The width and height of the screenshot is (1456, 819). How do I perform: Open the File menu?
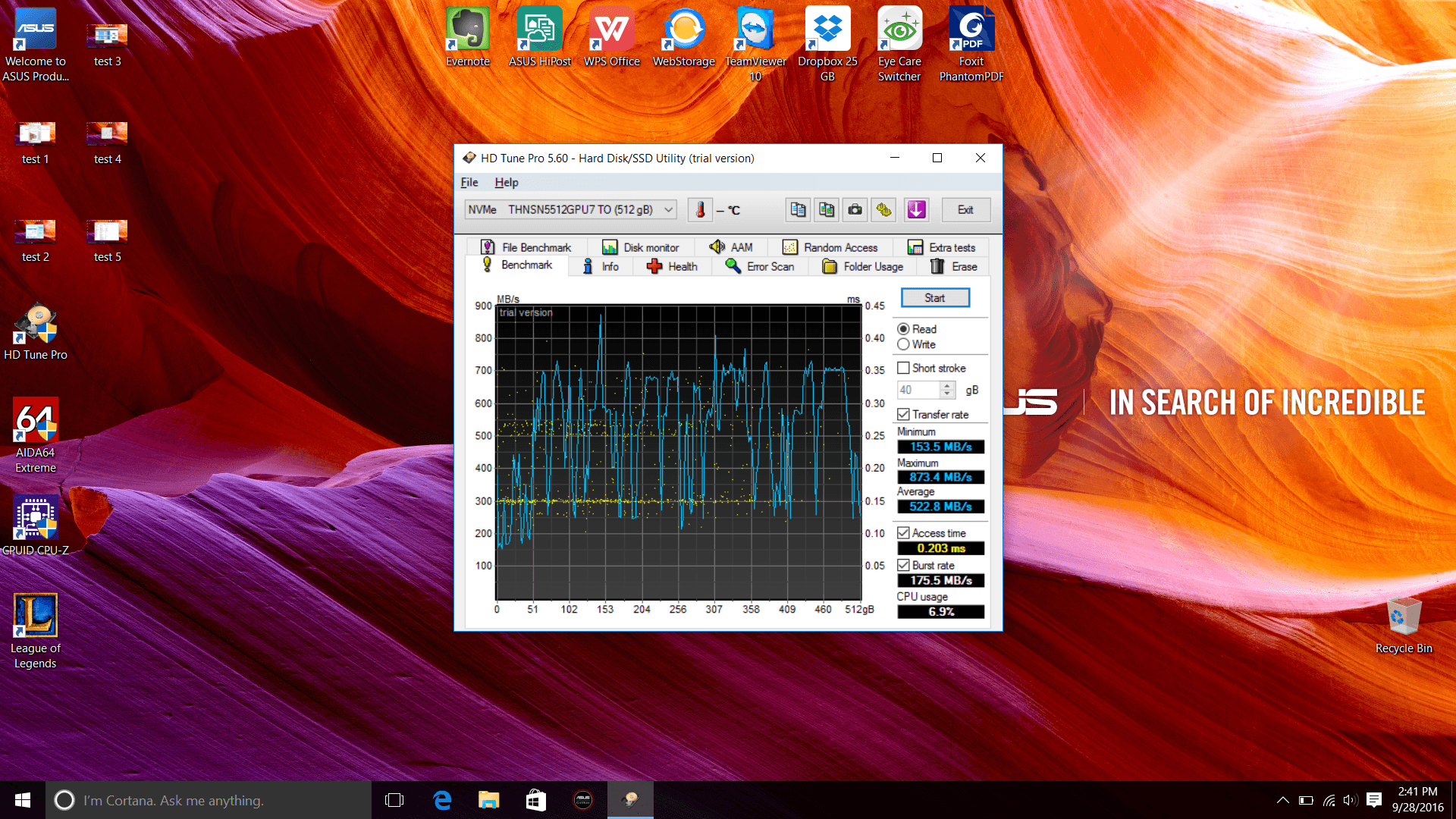point(469,182)
